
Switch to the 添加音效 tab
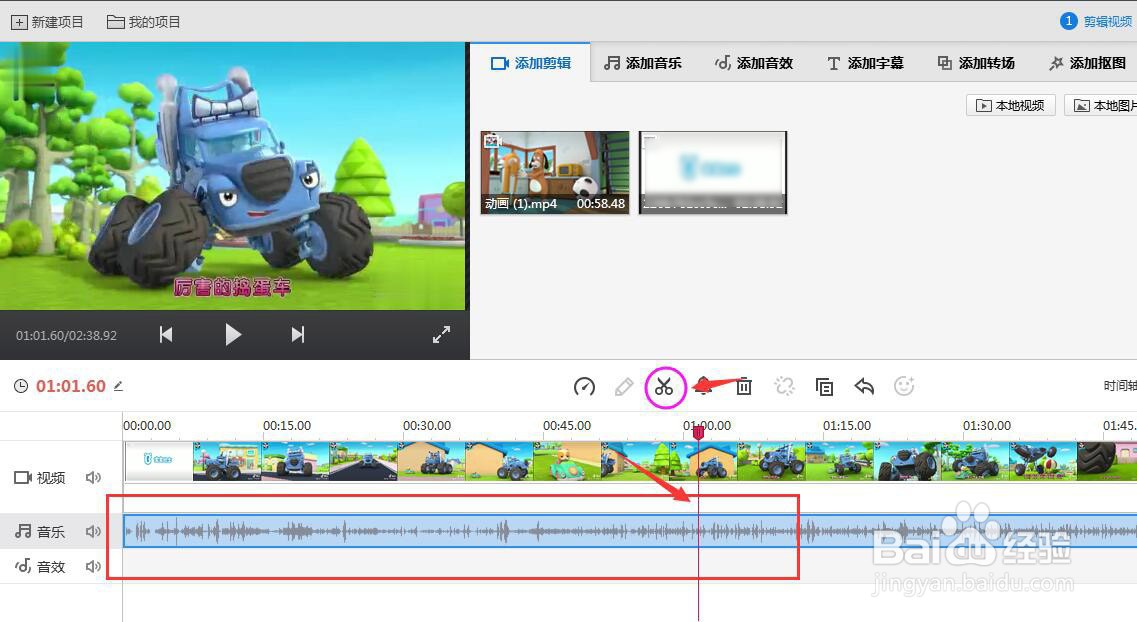point(753,63)
